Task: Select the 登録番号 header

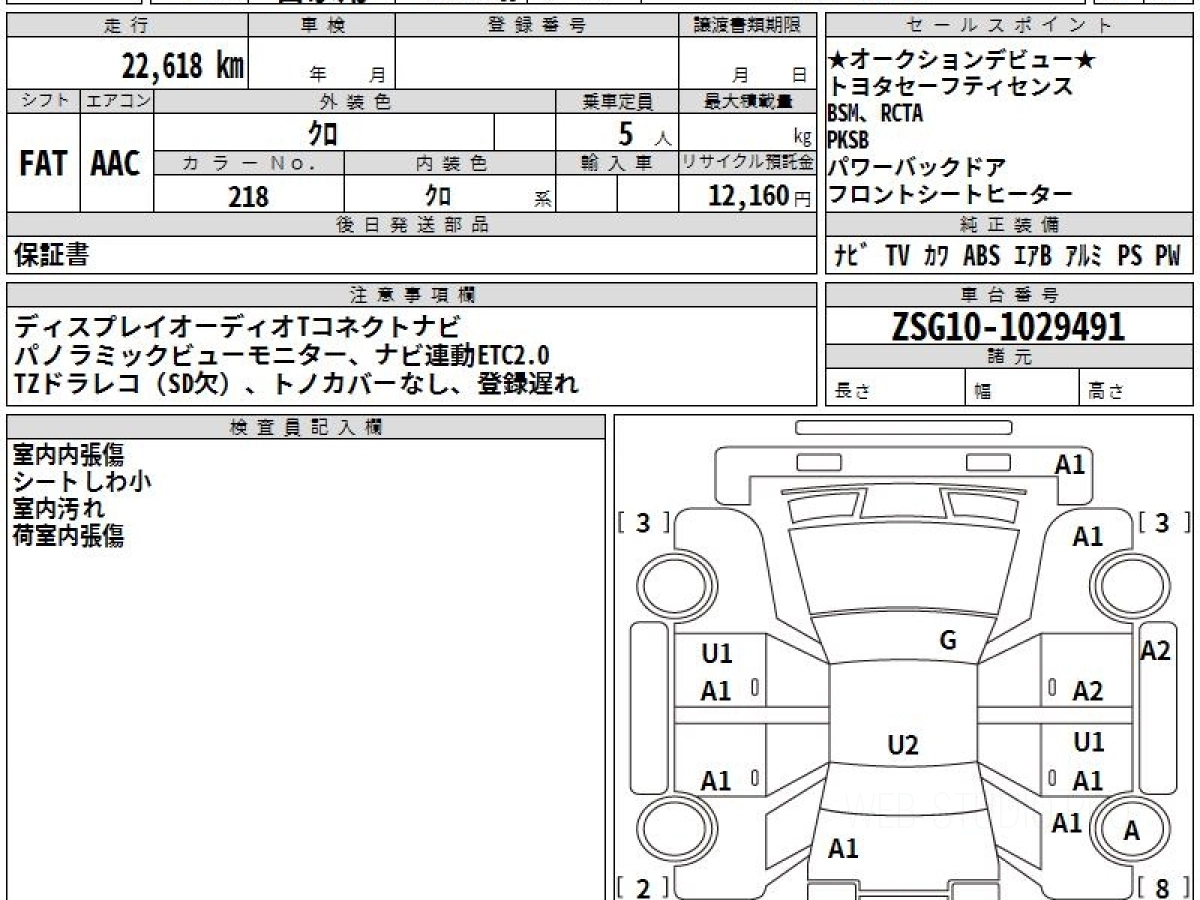Action: [x=537, y=26]
